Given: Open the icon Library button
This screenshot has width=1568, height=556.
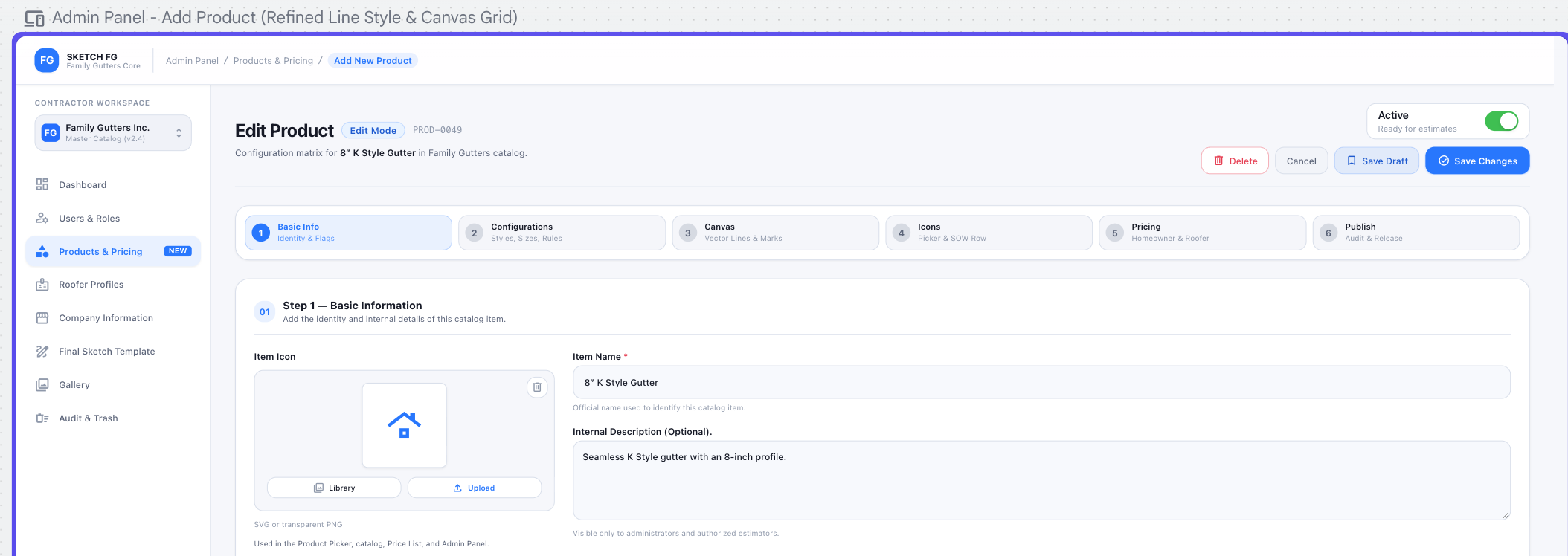Looking at the screenshot, I should pos(334,488).
